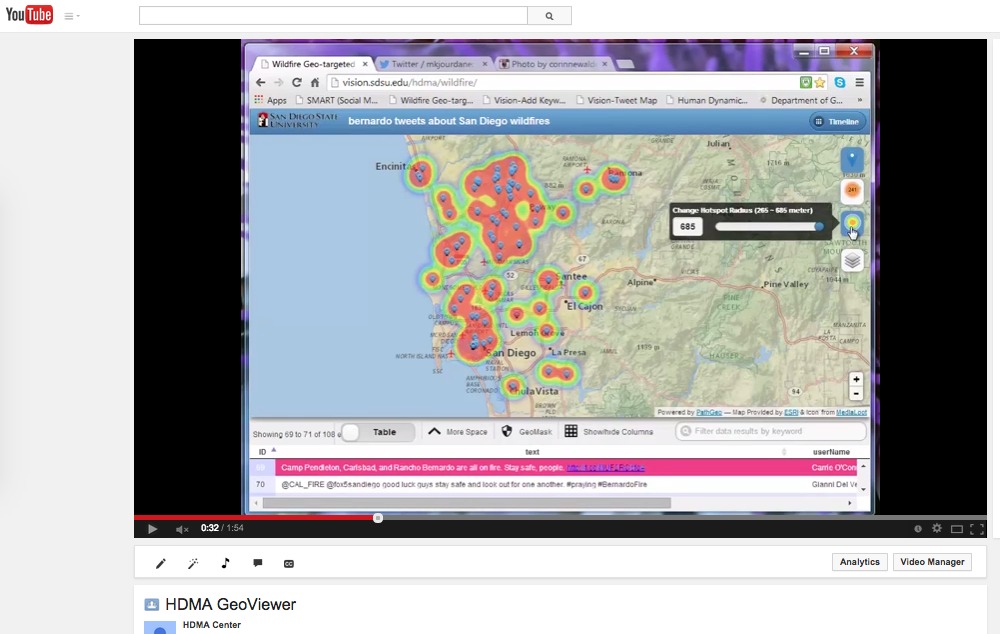Play the HDMA GeoViewer video
Screen dimensions: 1000x634
152,529
